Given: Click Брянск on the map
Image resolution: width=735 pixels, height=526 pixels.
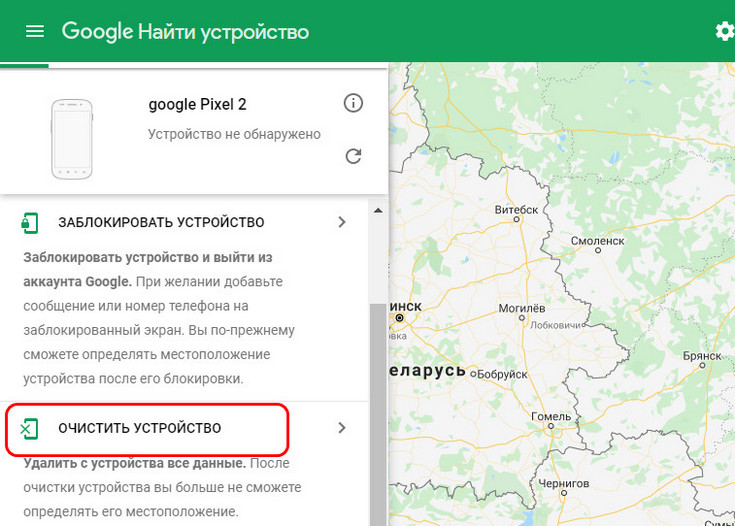Looking at the screenshot, I should [x=702, y=356].
